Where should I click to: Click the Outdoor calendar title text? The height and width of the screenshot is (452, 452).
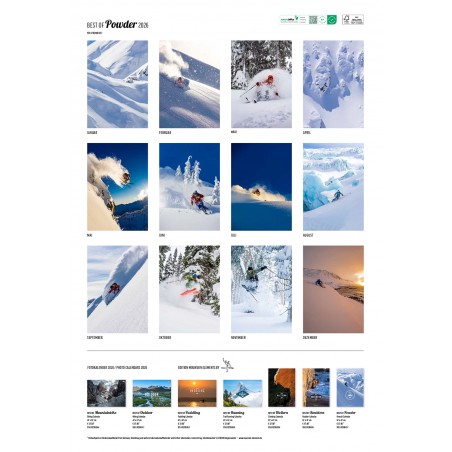[145, 413]
